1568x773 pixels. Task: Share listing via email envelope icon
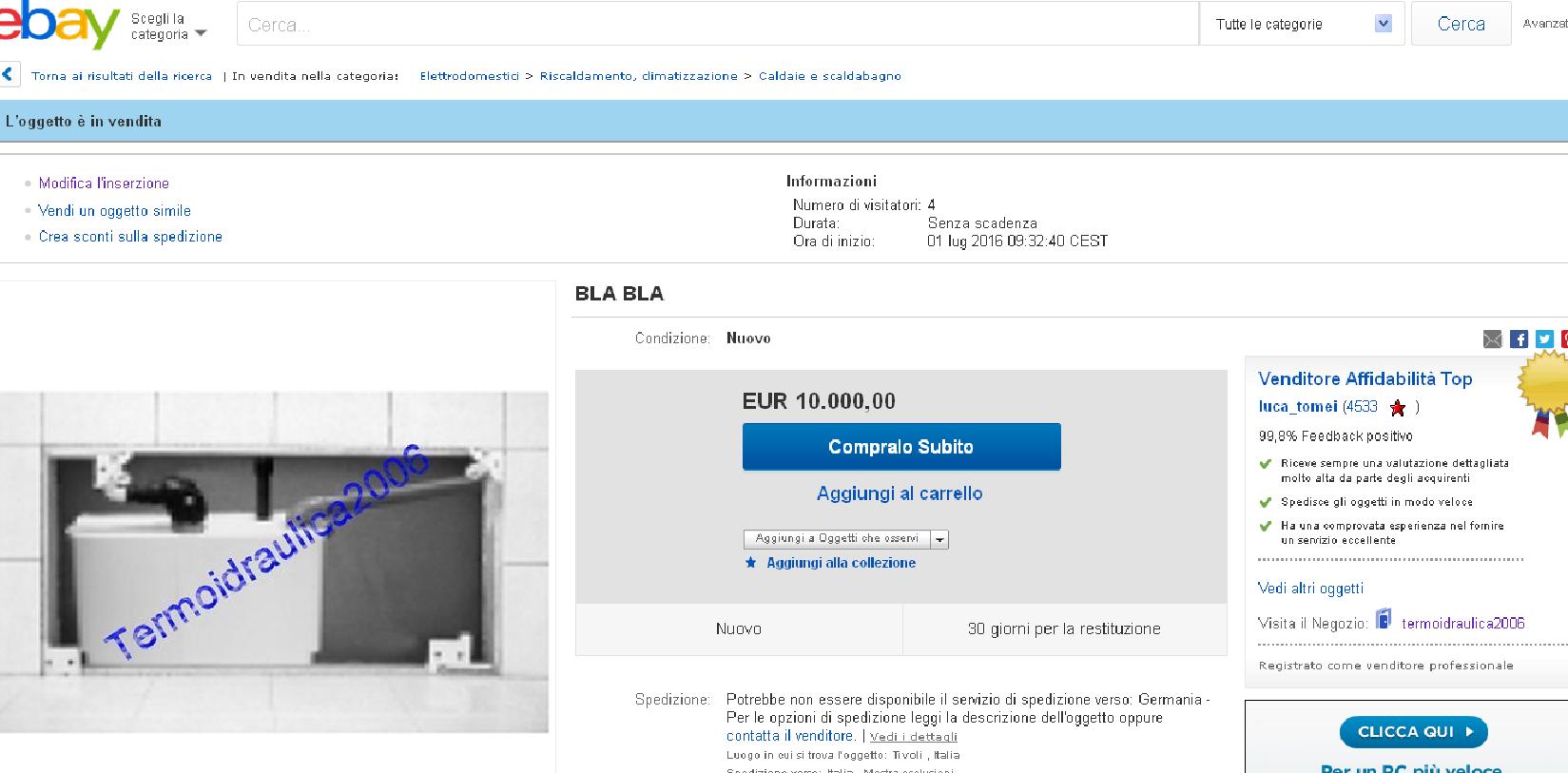(x=1493, y=339)
